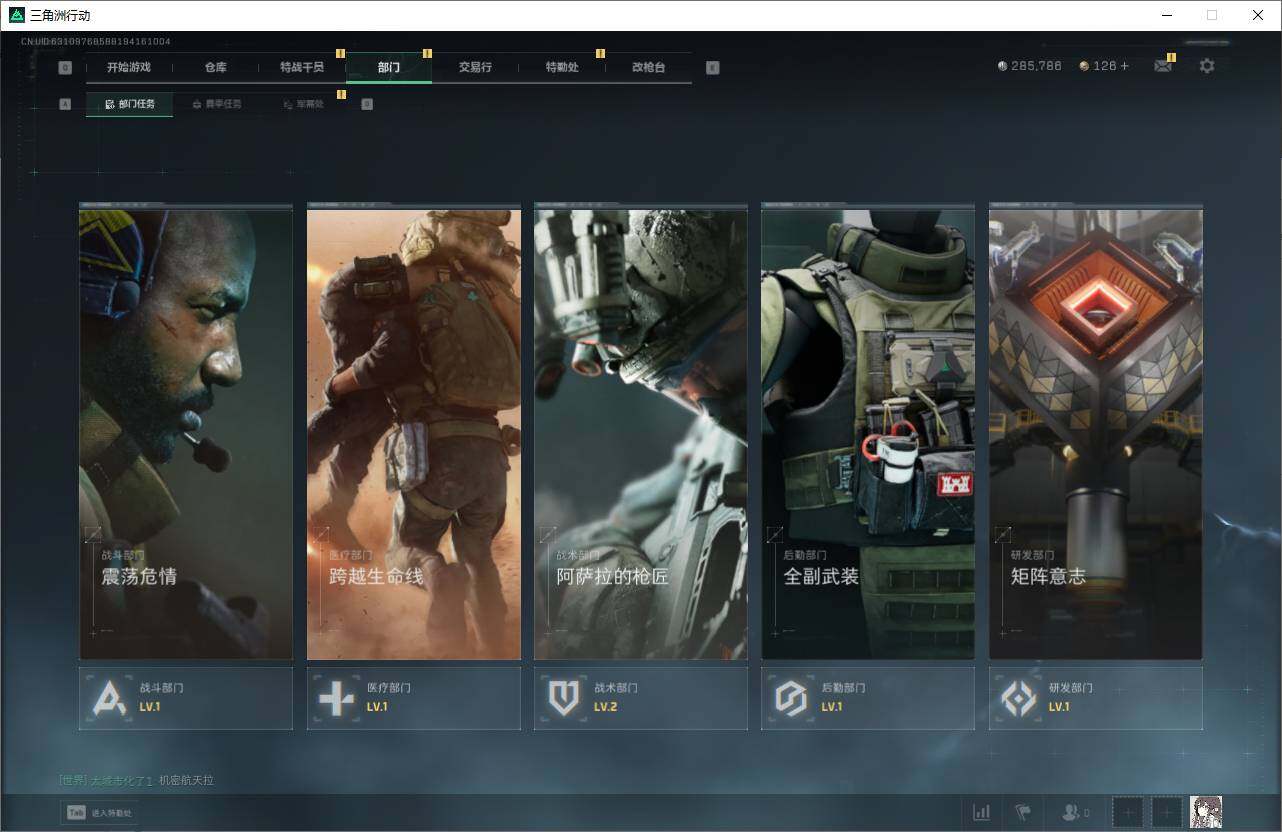Click the first empty teammate plus slot
This screenshot has width=1282, height=832.
tap(1128, 812)
